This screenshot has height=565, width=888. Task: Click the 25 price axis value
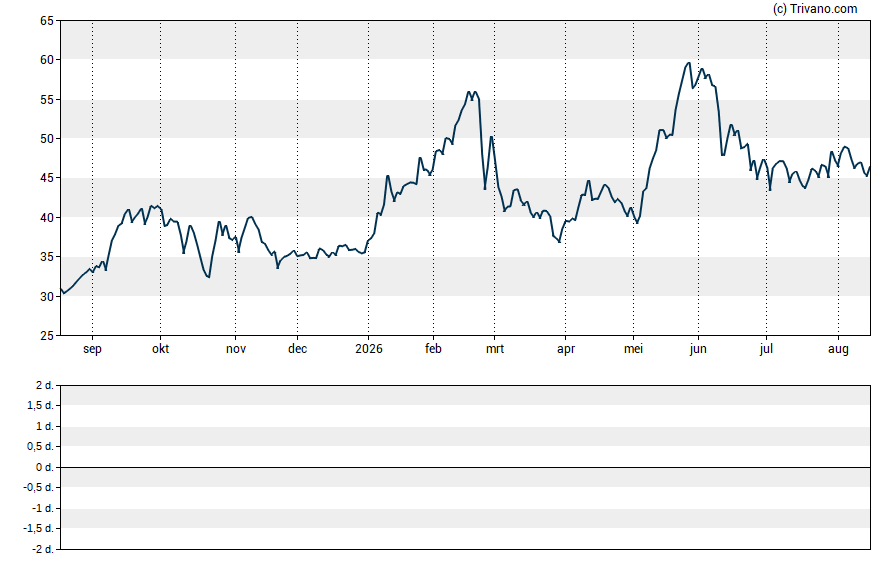click(47, 336)
